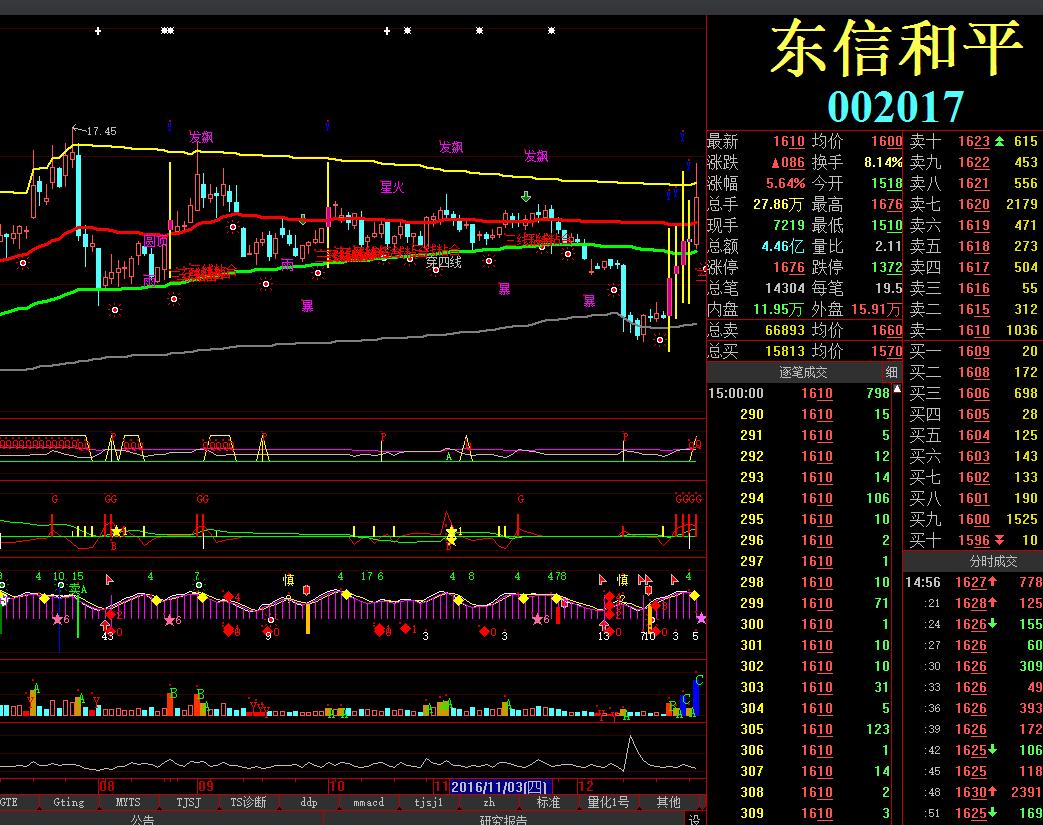Switch to the tjsj1 tab
1043x825 pixels.
pyautogui.click(x=428, y=802)
